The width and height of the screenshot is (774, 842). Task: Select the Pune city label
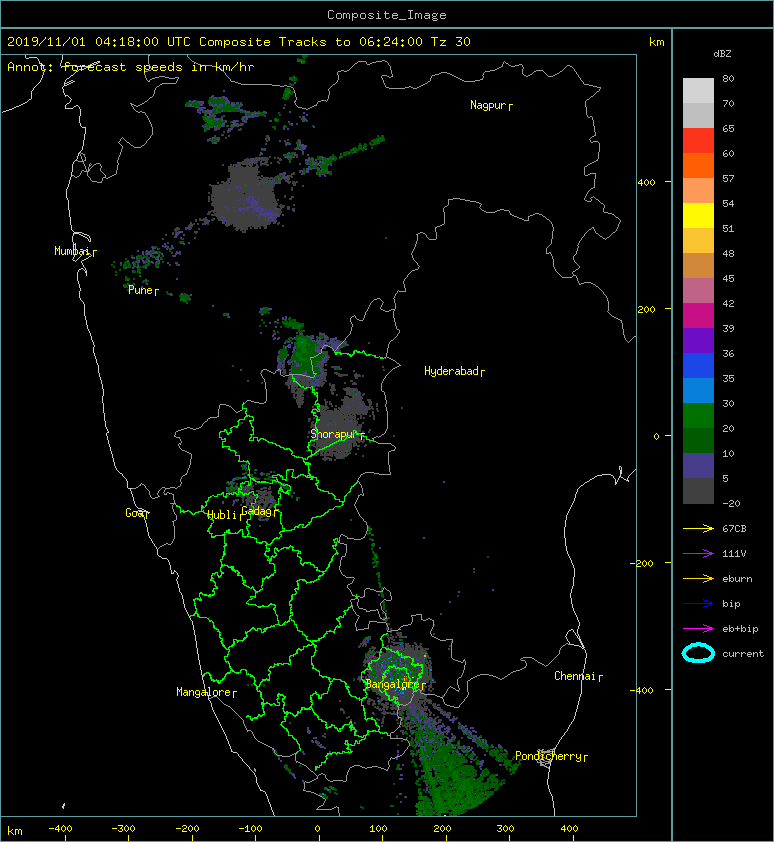click(x=140, y=290)
